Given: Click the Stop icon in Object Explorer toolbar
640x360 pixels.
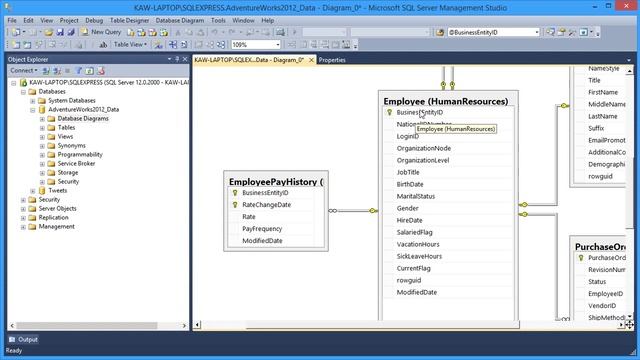Looking at the screenshot, I should tap(68, 71).
